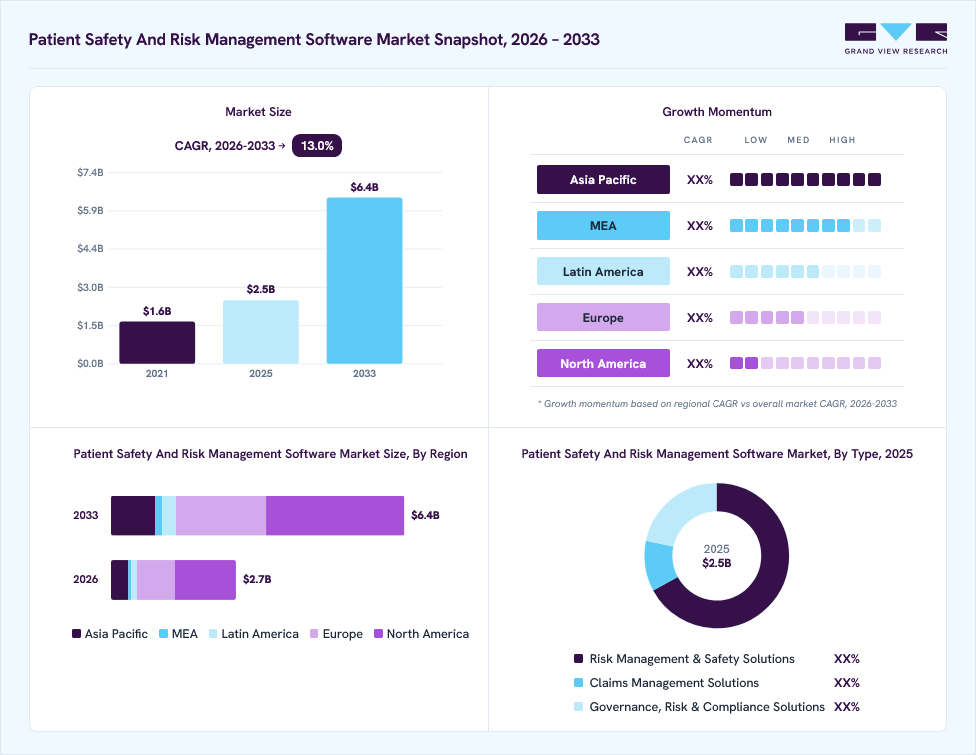Click the North America region label
The height and width of the screenshot is (755, 976).
603,363
